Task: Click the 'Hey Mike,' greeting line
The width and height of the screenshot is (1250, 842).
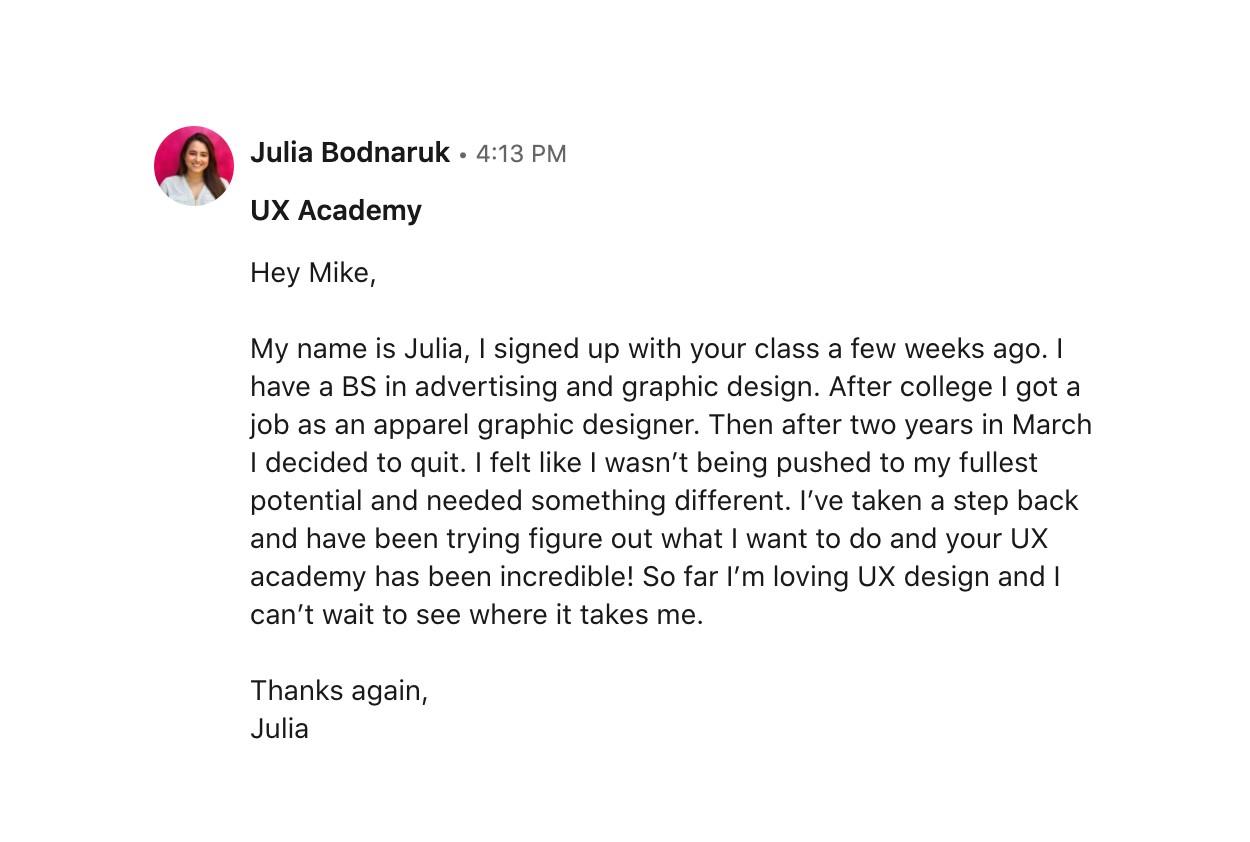Action: [x=313, y=273]
